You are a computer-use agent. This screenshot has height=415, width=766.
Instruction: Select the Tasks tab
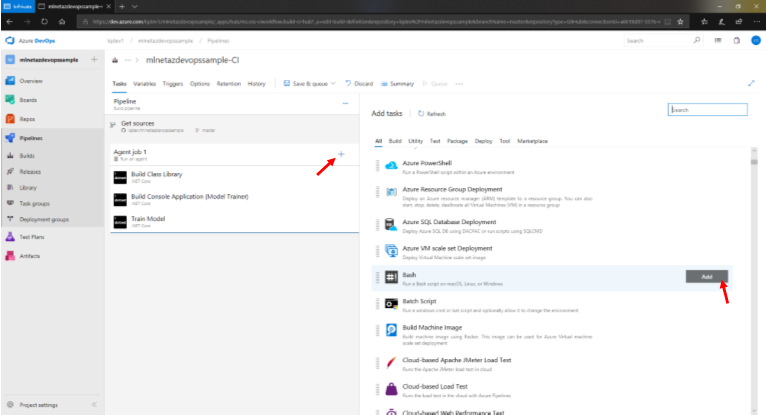pyautogui.click(x=119, y=84)
